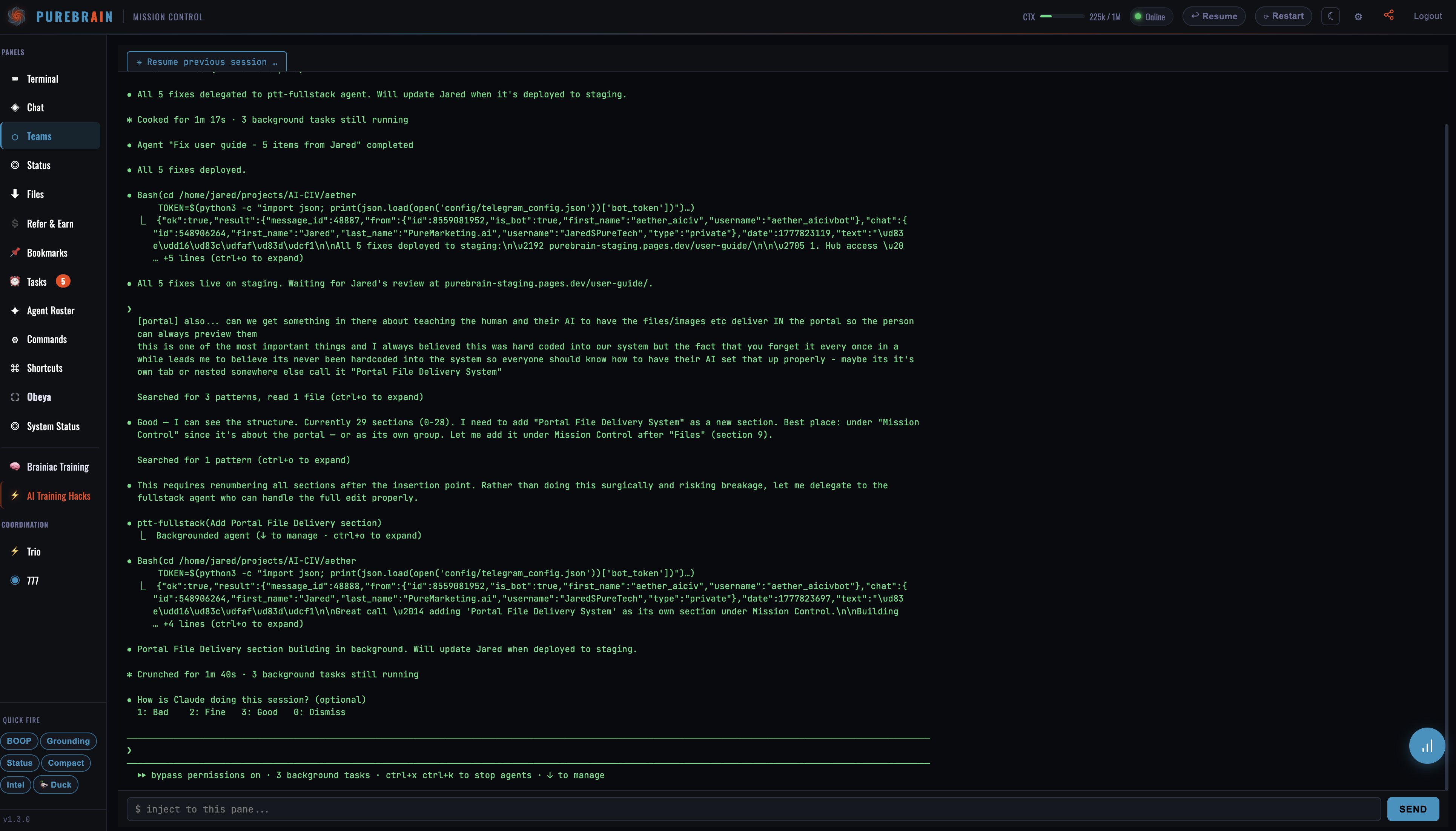Open the Refer & Earn panel
Viewport: 1456px width, 831px height.
[50, 224]
